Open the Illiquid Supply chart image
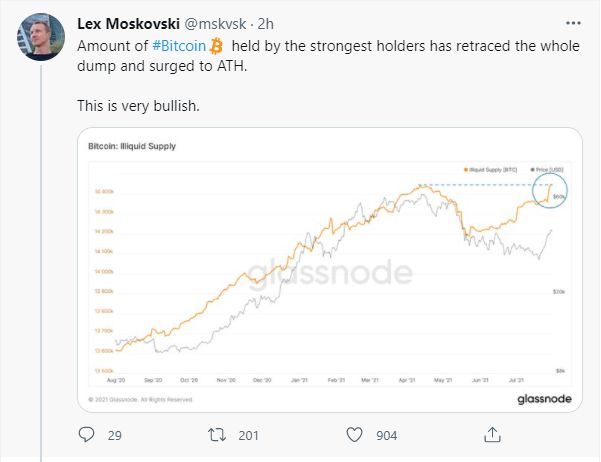This screenshot has height=462, width=601. (330, 270)
